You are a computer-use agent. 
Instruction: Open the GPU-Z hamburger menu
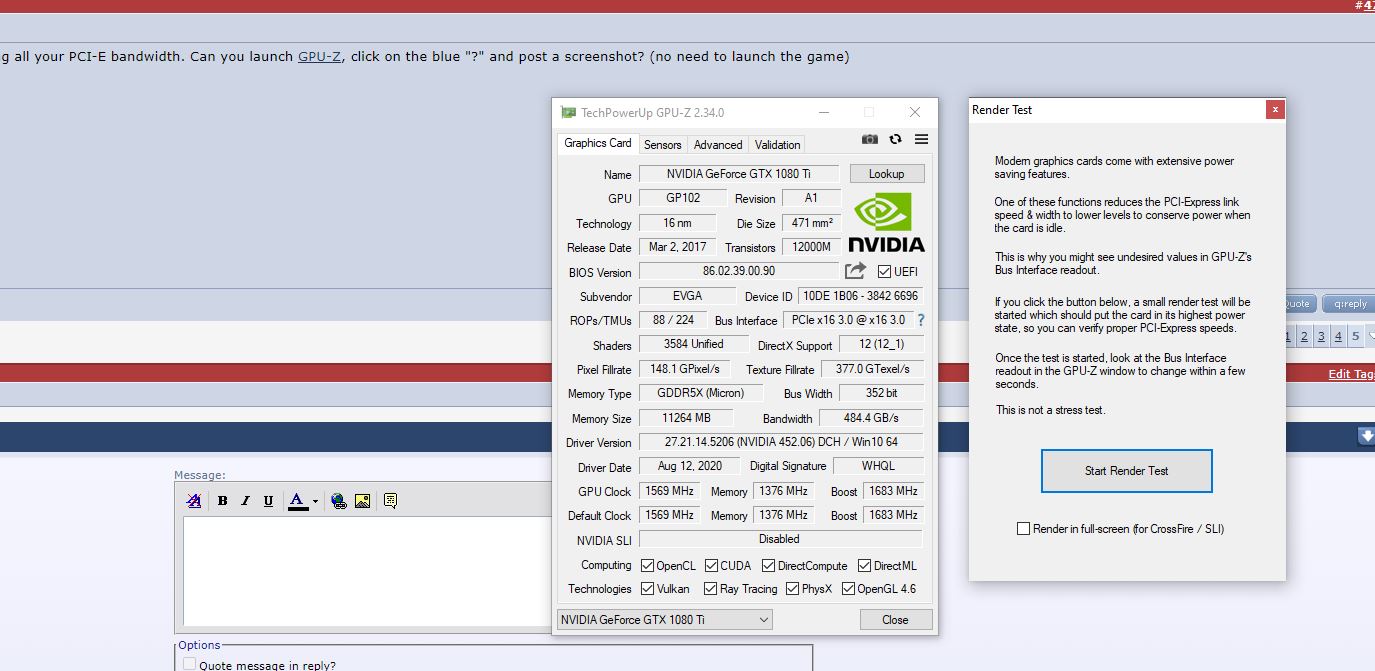pyautogui.click(x=921, y=140)
